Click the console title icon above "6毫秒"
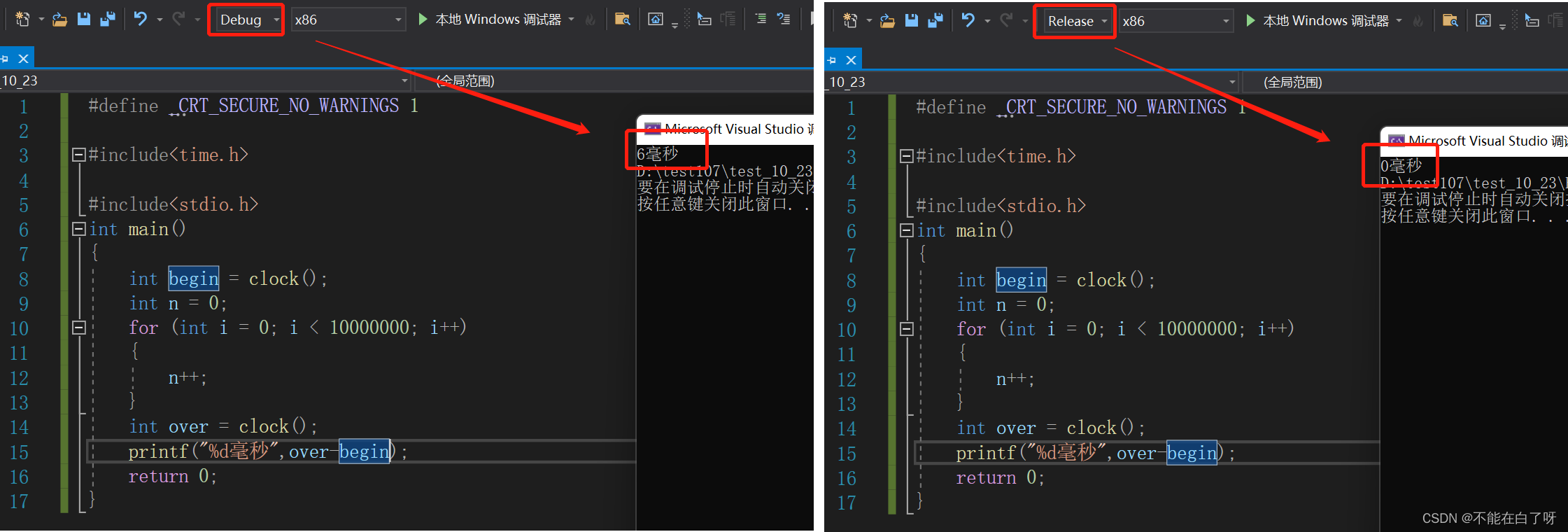Image resolution: width=1568 pixels, height=532 pixels. click(x=653, y=129)
